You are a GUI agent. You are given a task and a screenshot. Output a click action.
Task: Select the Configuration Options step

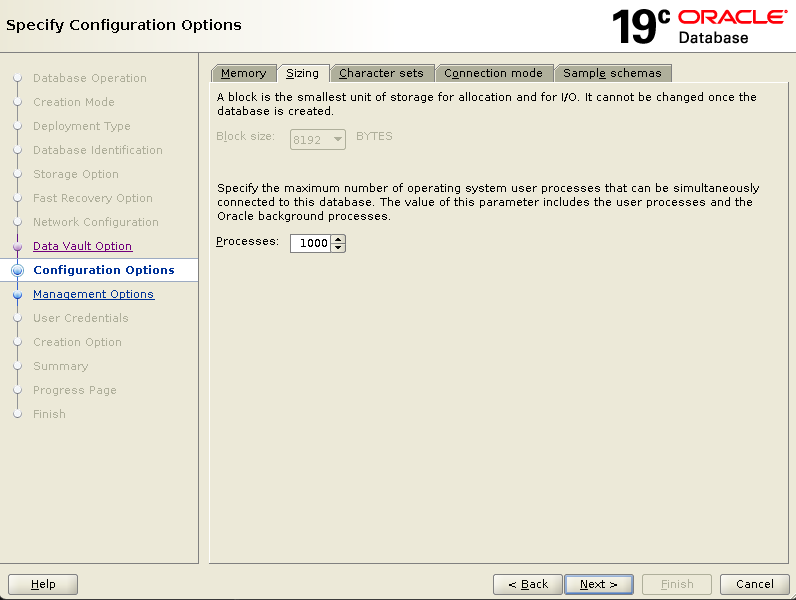point(104,270)
